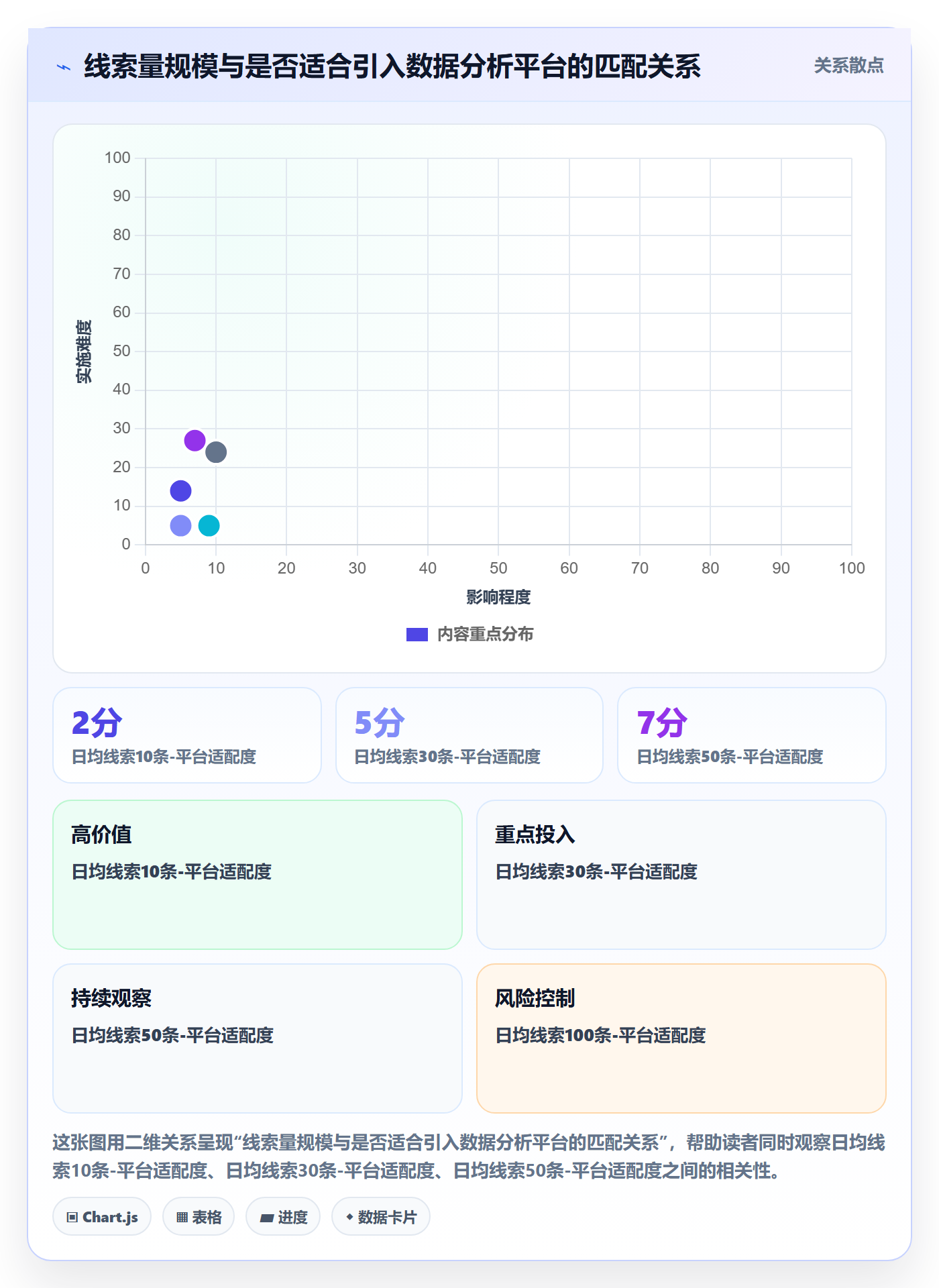
Task: Click the bar icon in 进度 chip
Action: click(x=266, y=1218)
